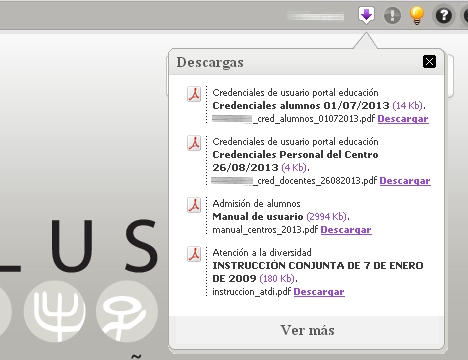The image size is (468, 360).
Task: Click the Ver más button
Action: click(307, 330)
